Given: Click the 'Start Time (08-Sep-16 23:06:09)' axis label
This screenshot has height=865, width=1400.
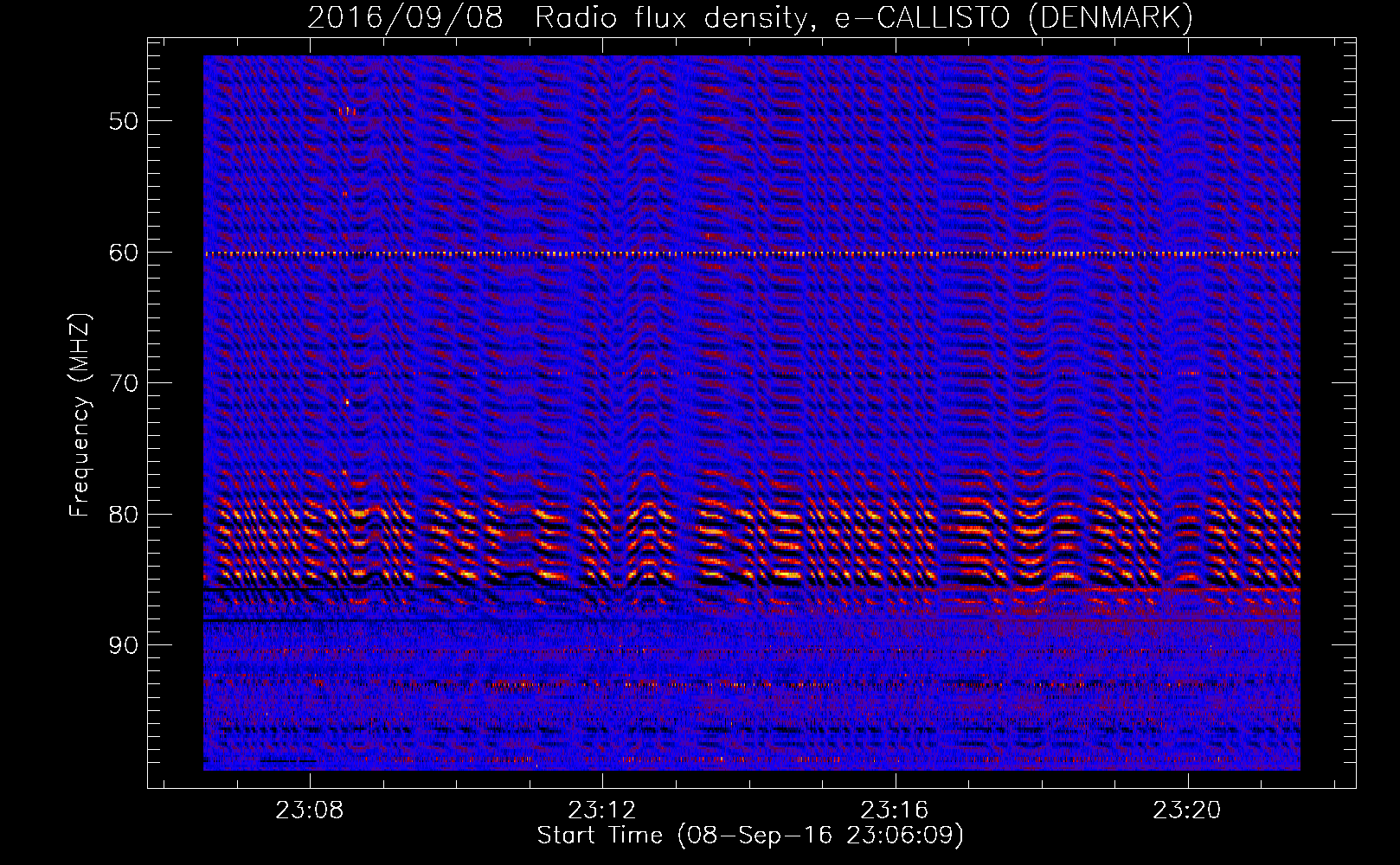Looking at the screenshot, I should 750,836.
